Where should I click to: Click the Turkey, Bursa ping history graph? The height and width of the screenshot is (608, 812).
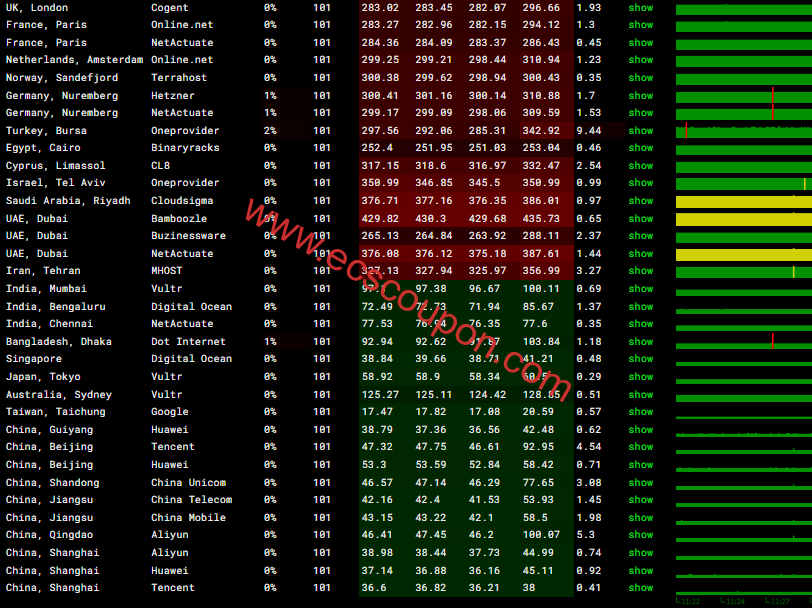coord(744,131)
